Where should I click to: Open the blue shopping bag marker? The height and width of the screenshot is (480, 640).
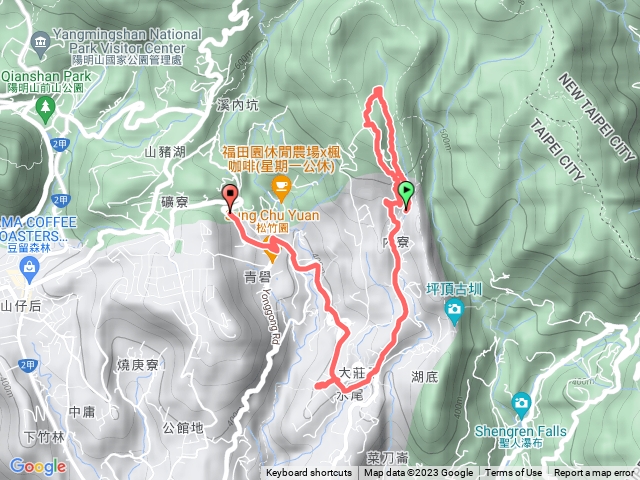coord(29,271)
